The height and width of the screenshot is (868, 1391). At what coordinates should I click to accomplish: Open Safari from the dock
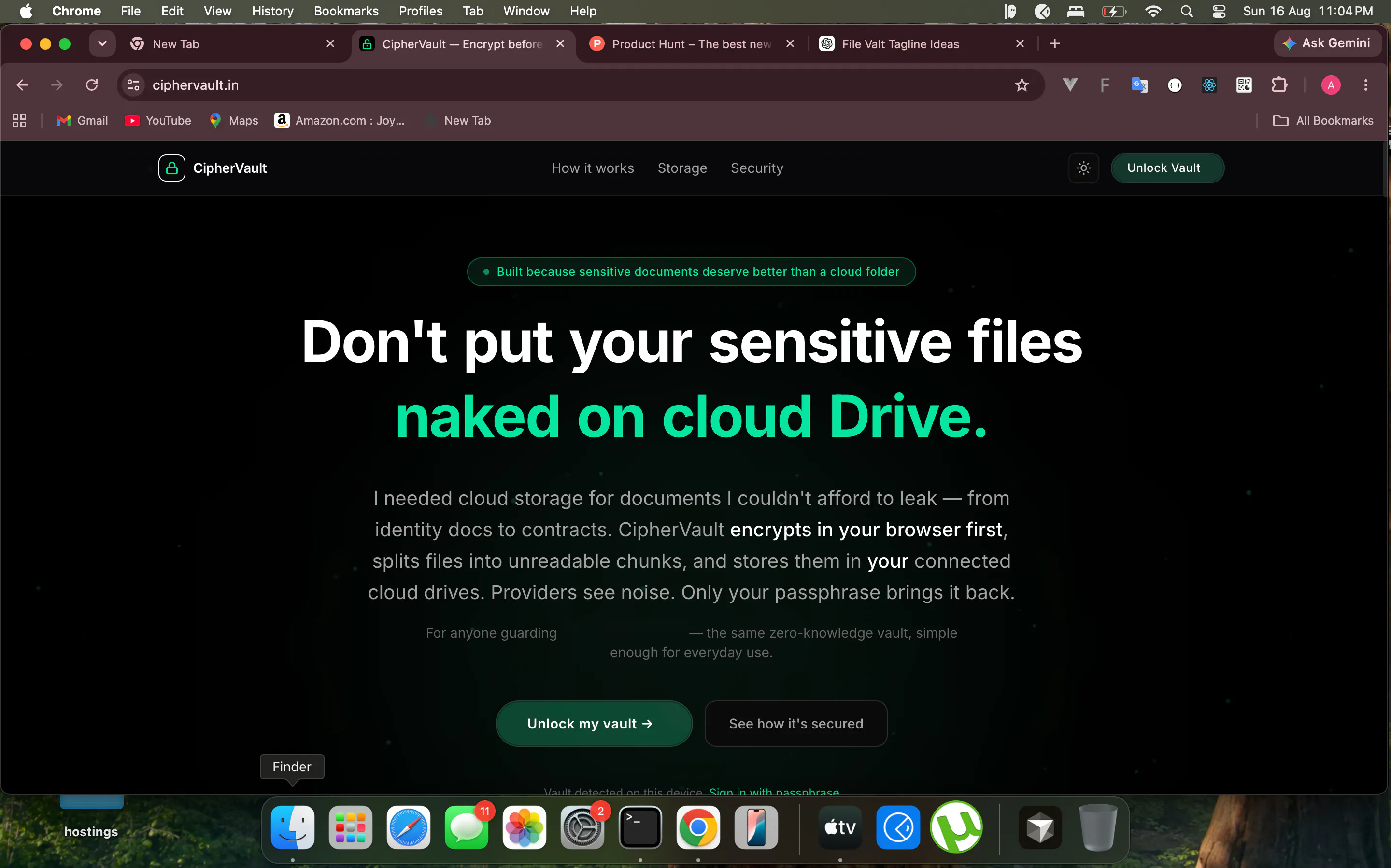(x=408, y=827)
